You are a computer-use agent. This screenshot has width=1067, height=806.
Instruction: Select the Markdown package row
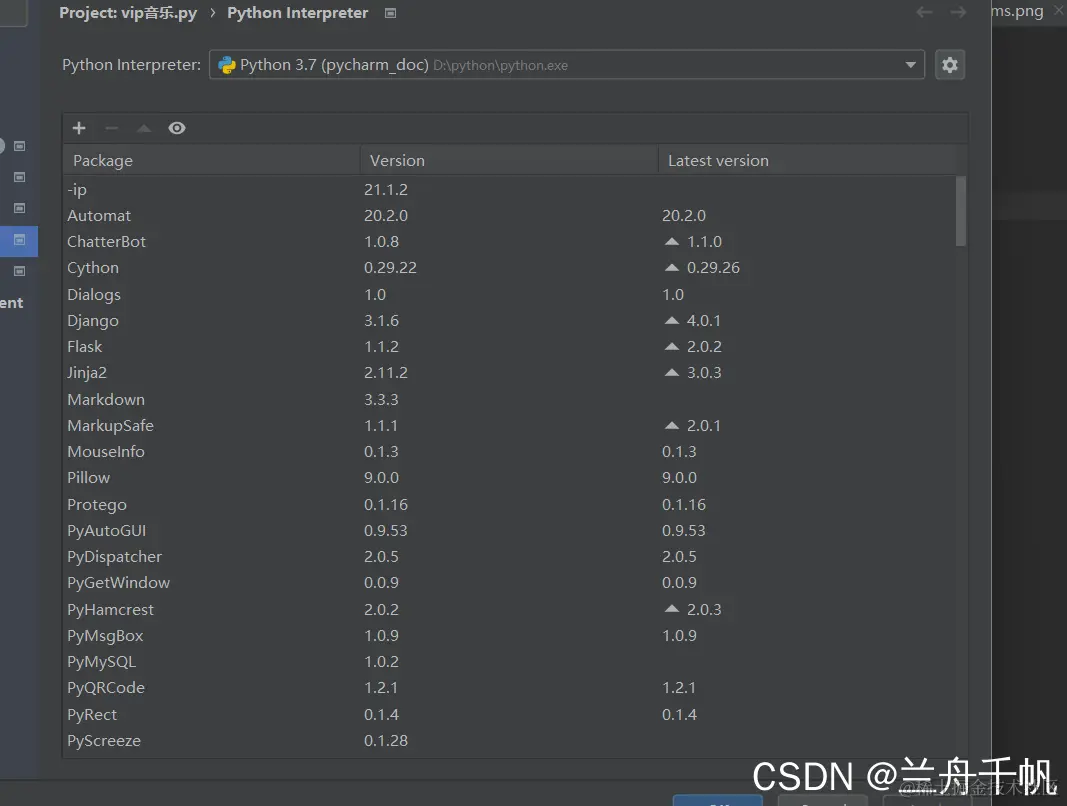[509, 400]
